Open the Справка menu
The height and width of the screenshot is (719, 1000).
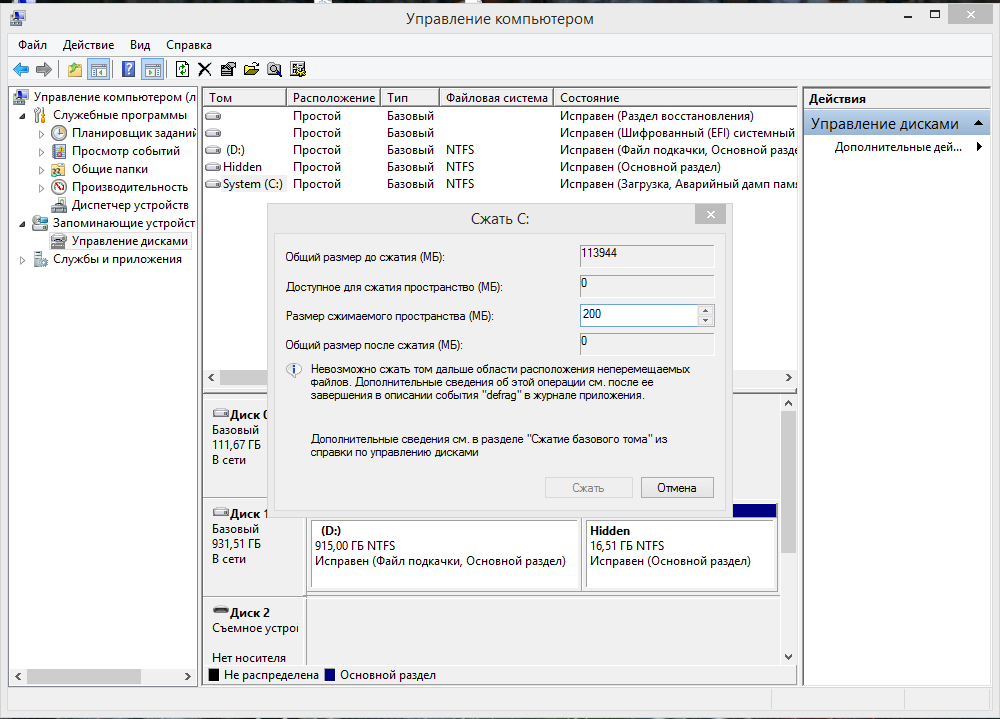click(x=188, y=45)
